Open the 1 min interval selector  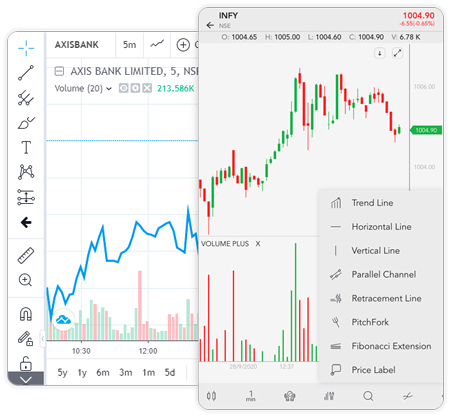coord(250,396)
